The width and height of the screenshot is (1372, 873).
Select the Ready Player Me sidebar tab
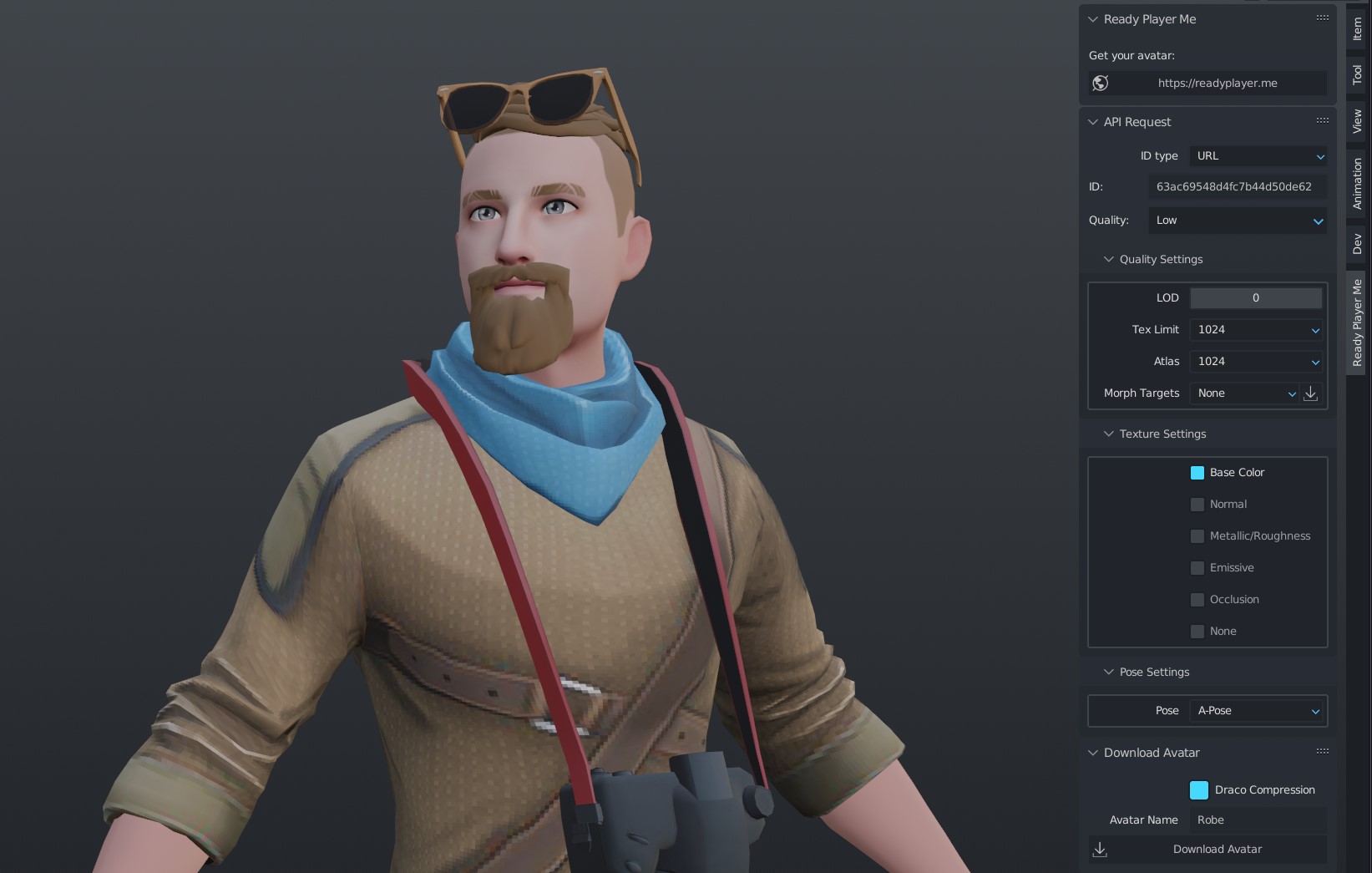pos(1357,322)
